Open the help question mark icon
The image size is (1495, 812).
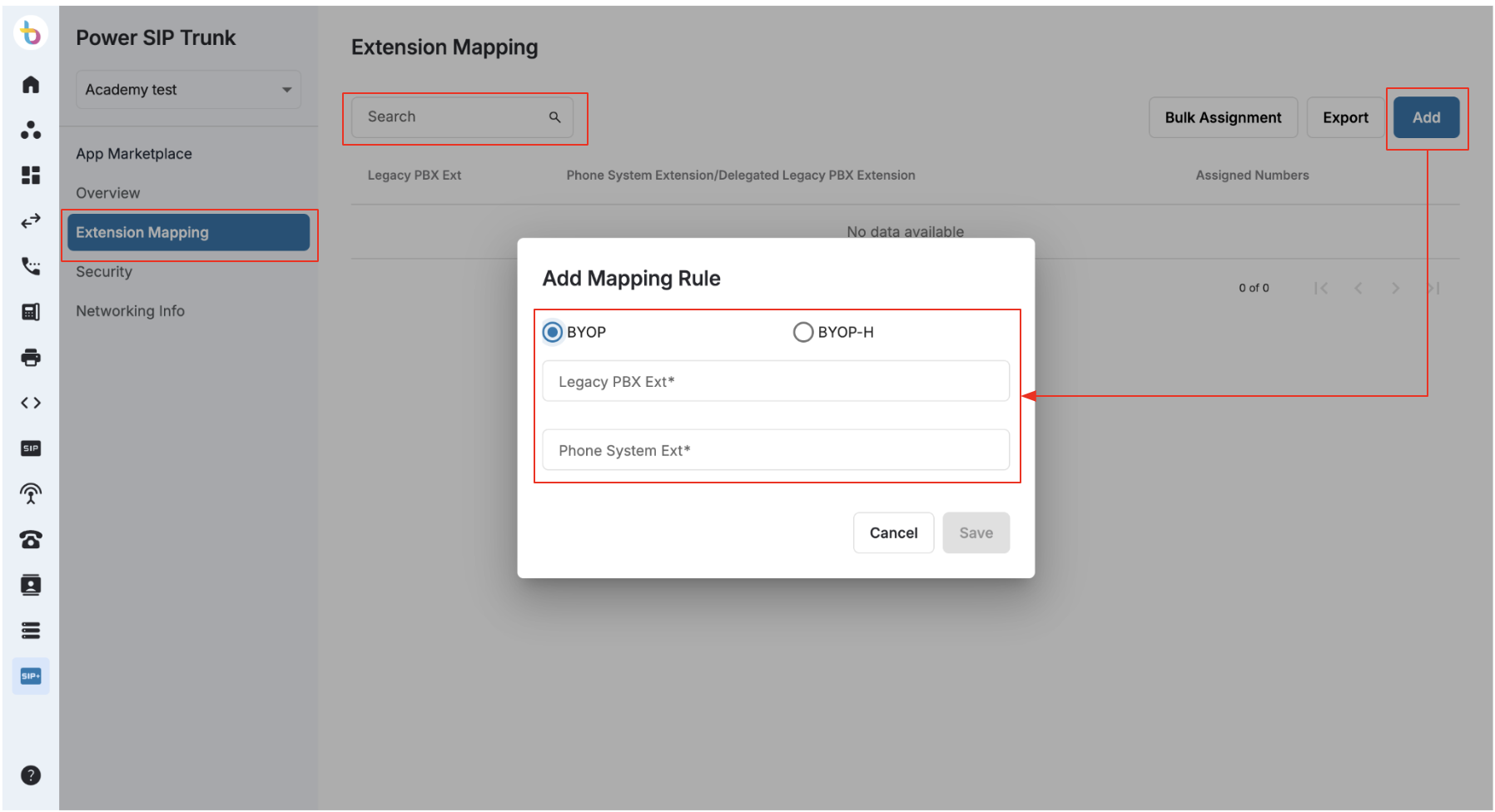pos(31,775)
